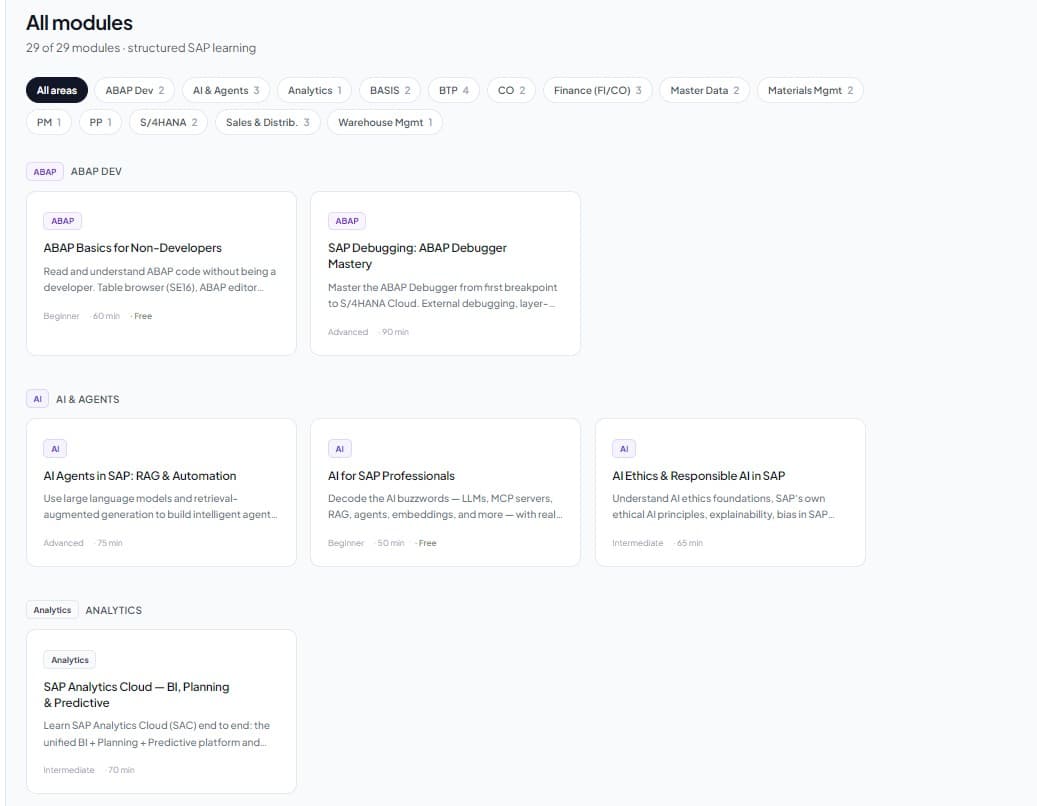Image resolution: width=1037 pixels, height=806 pixels.
Task: Click Analytics badge beside ANALYTICS heading
Action: point(52,610)
